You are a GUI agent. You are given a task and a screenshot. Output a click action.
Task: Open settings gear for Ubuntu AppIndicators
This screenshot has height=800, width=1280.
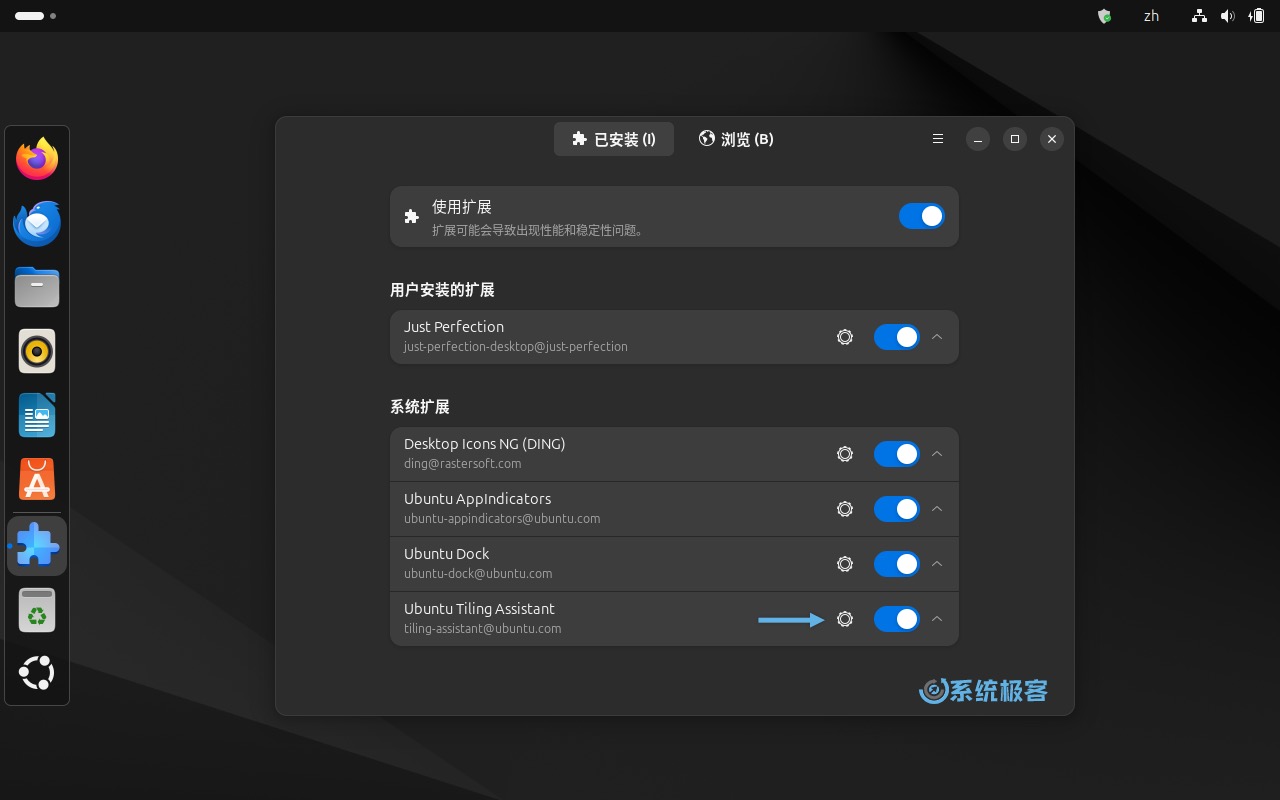(x=845, y=509)
